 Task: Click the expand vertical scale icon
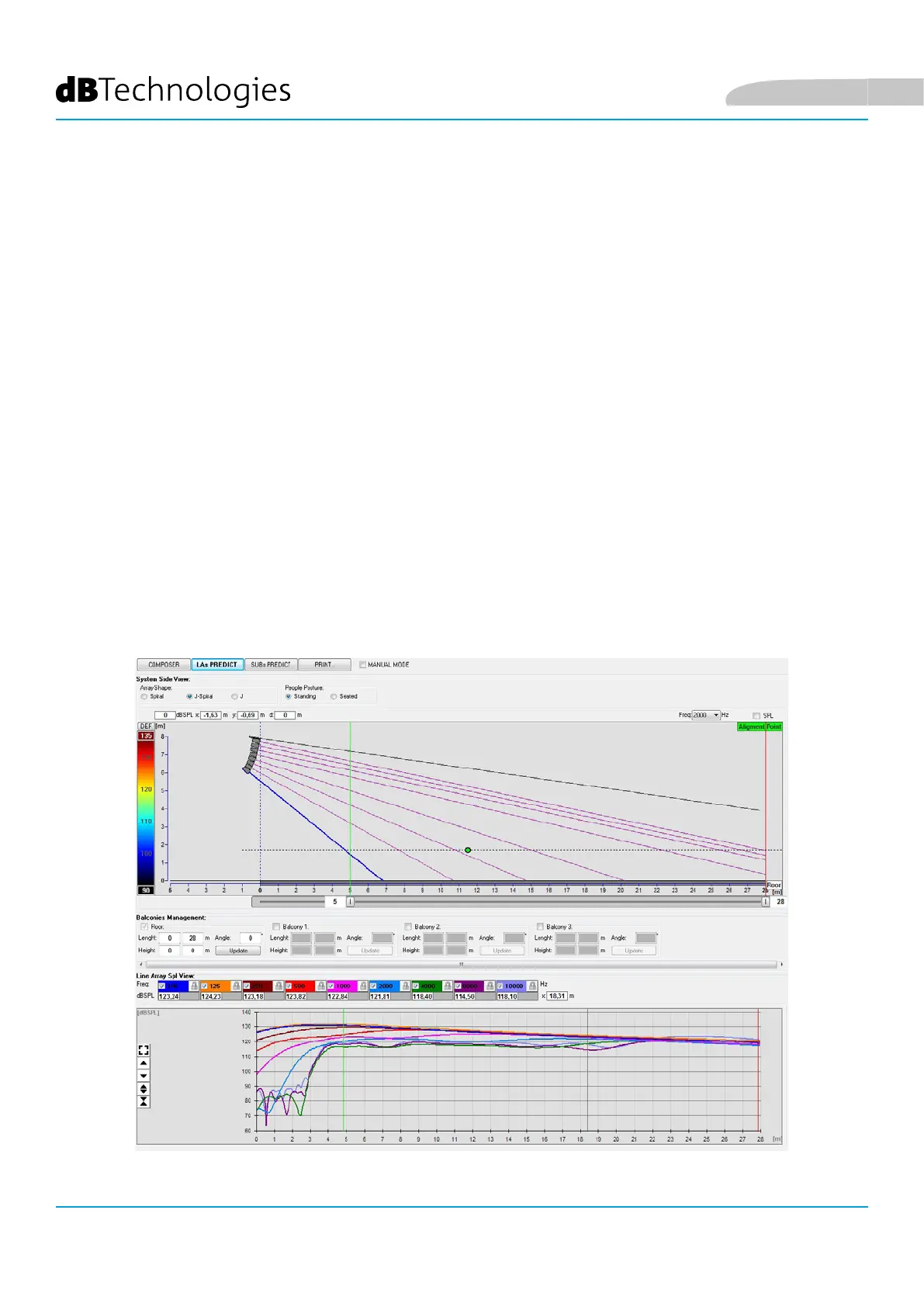[x=144, y=1089]
